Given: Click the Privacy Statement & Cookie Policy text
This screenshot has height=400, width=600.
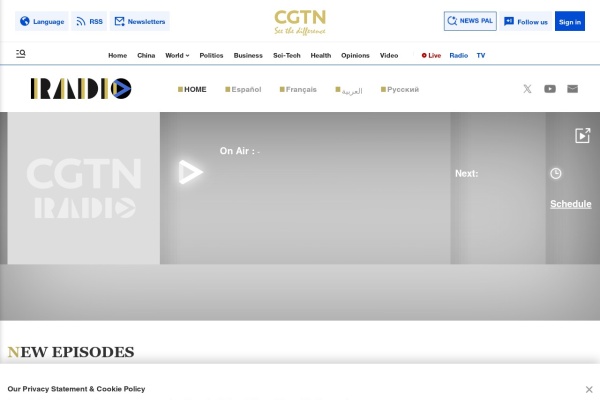Looking at the screenshot, I should pyautogui.click(x=76, y=389).
